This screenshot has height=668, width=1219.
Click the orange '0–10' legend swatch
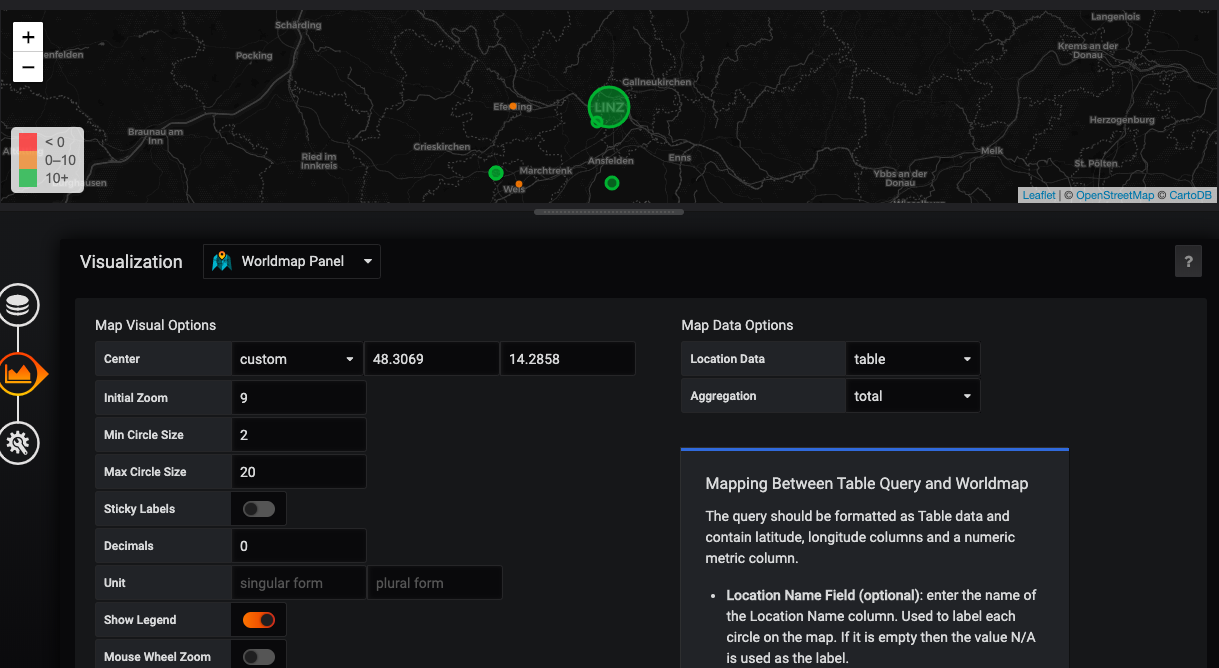pos(28,160)
